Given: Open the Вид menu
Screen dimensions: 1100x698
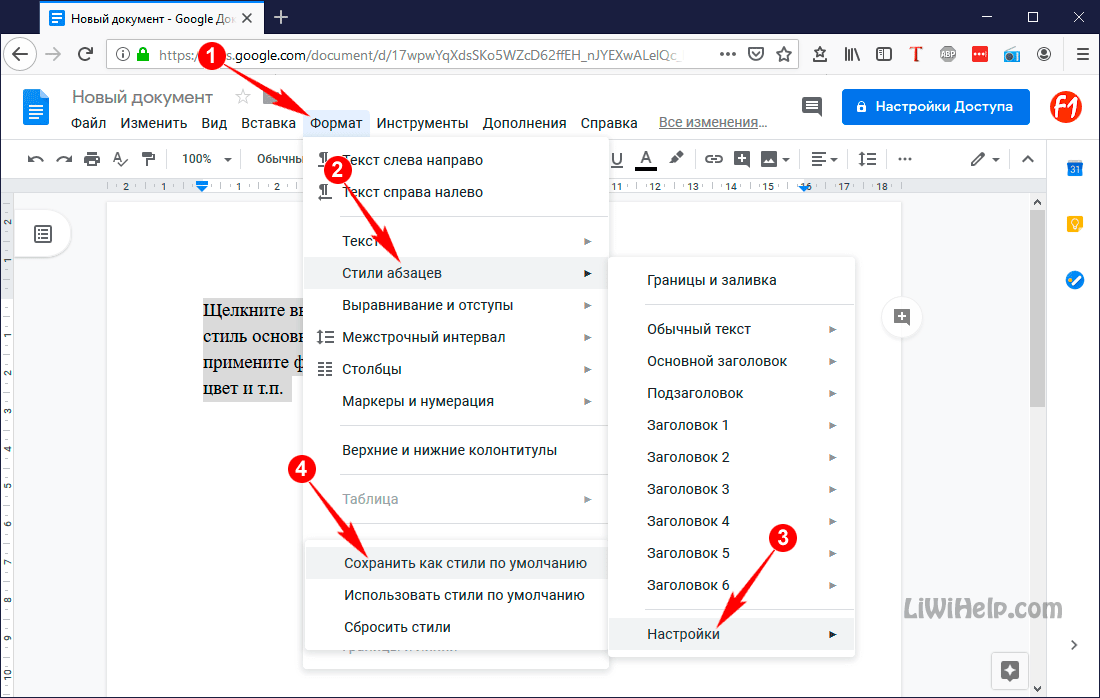Looking at the screenshot, I should pyautogui.click(x=214, y=123).
